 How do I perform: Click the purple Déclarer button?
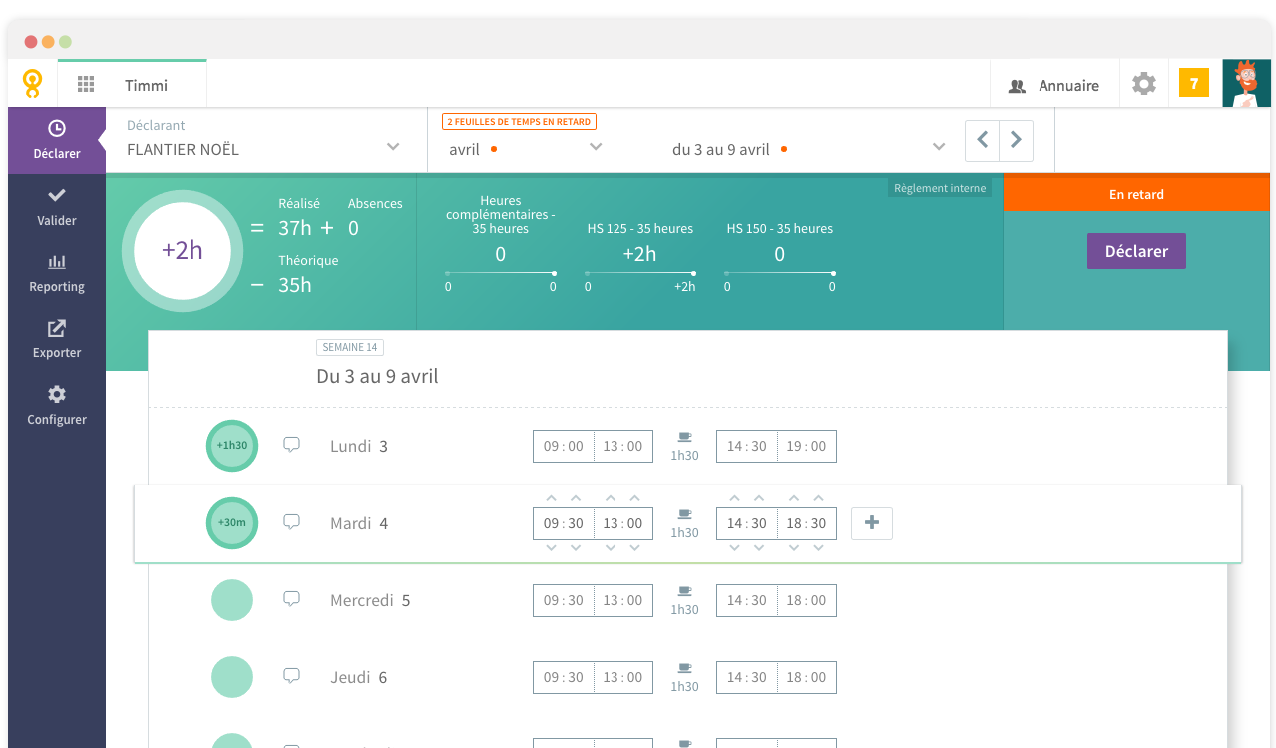click(x=1136, y=251)
